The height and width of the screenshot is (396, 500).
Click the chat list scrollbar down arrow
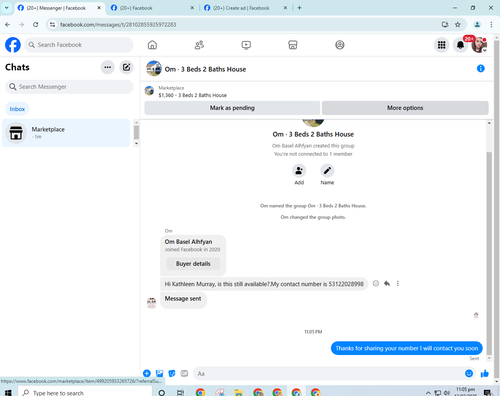coord(136,143)
